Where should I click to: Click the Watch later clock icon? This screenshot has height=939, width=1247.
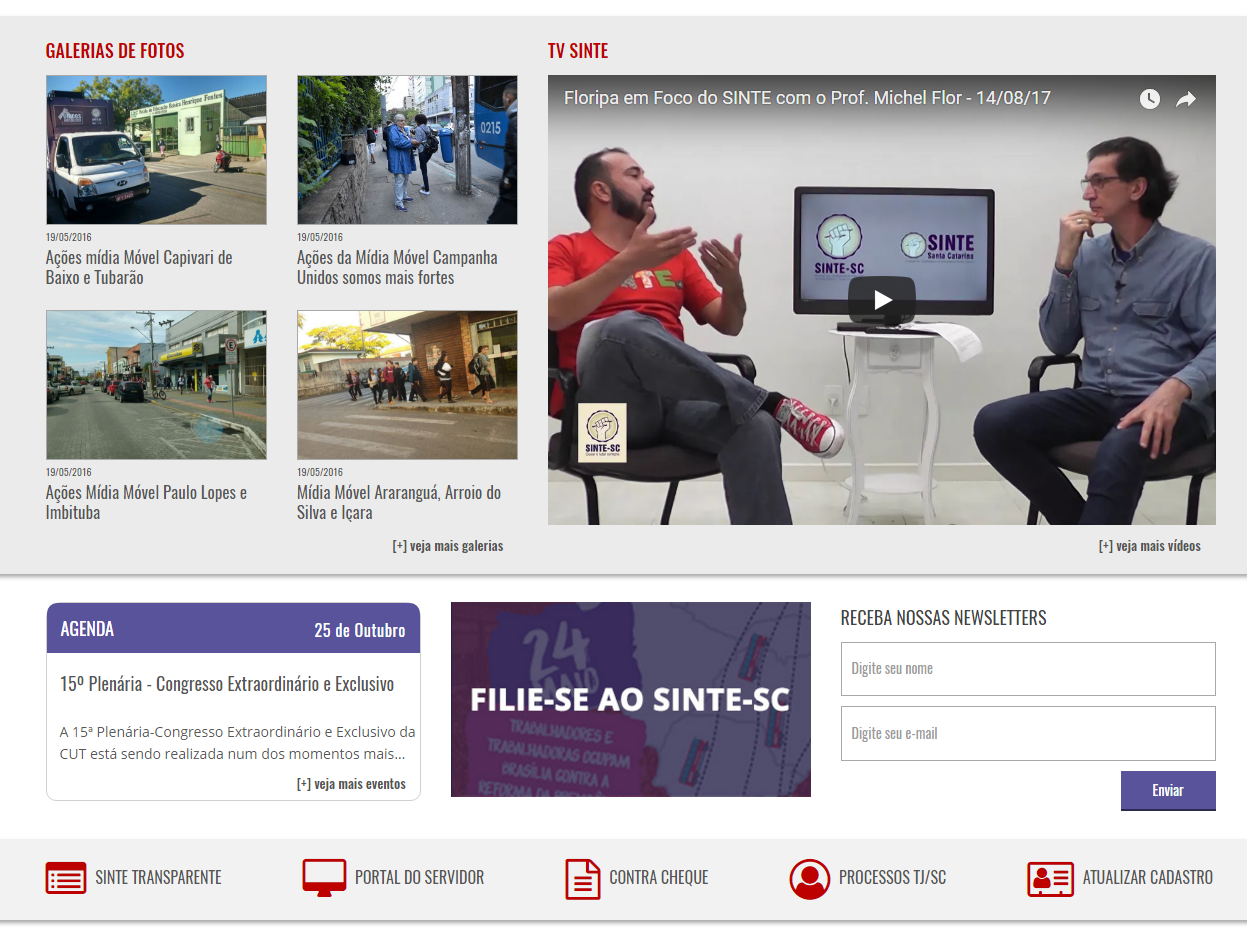[1150, 99]
